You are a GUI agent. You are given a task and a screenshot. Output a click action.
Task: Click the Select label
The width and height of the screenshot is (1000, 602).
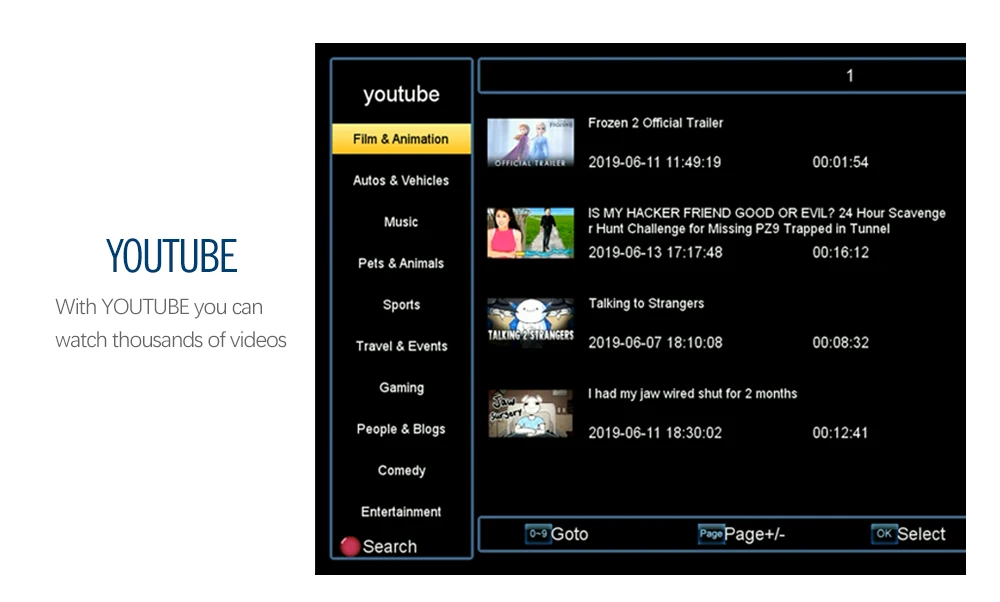tap(921, 534)
